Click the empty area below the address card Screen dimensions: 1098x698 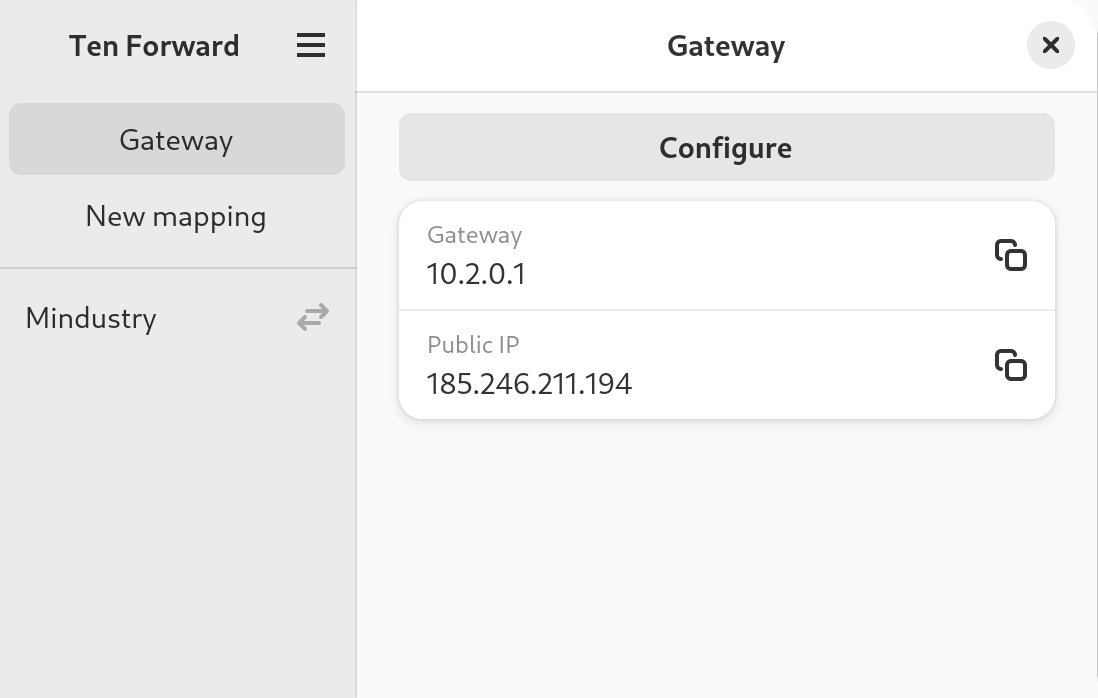(726, 559)
